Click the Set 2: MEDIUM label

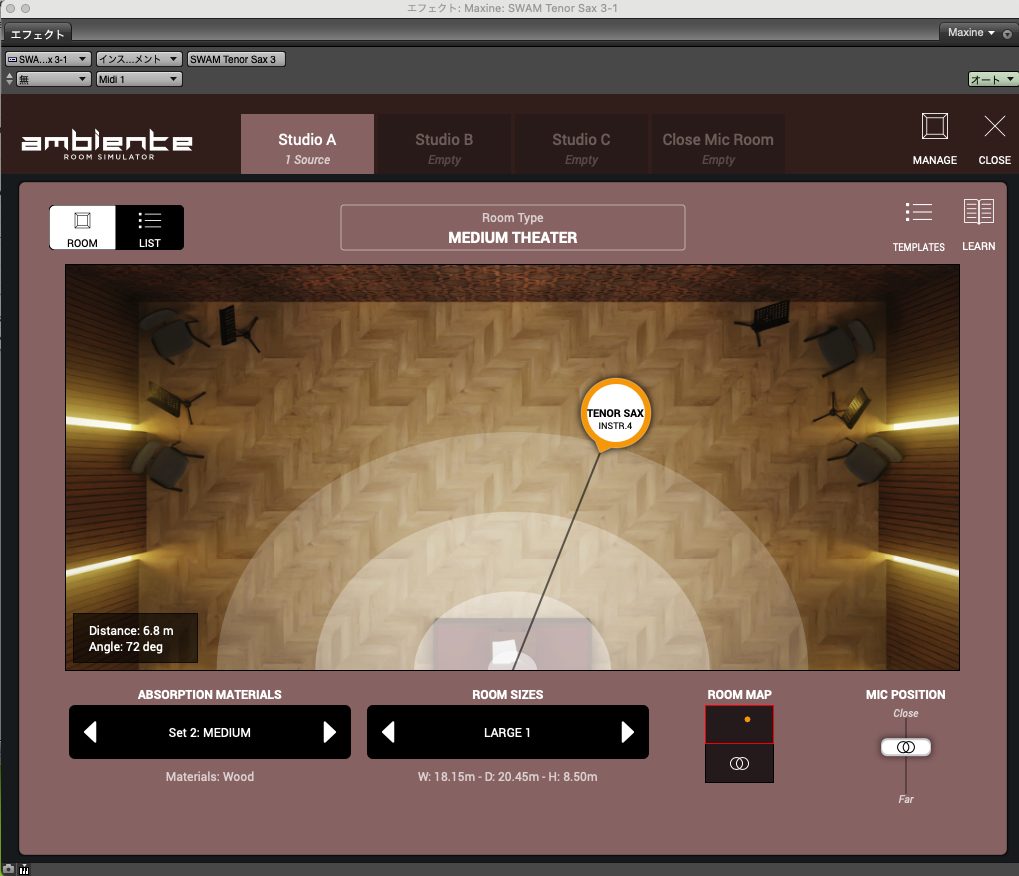click(209, 732)
